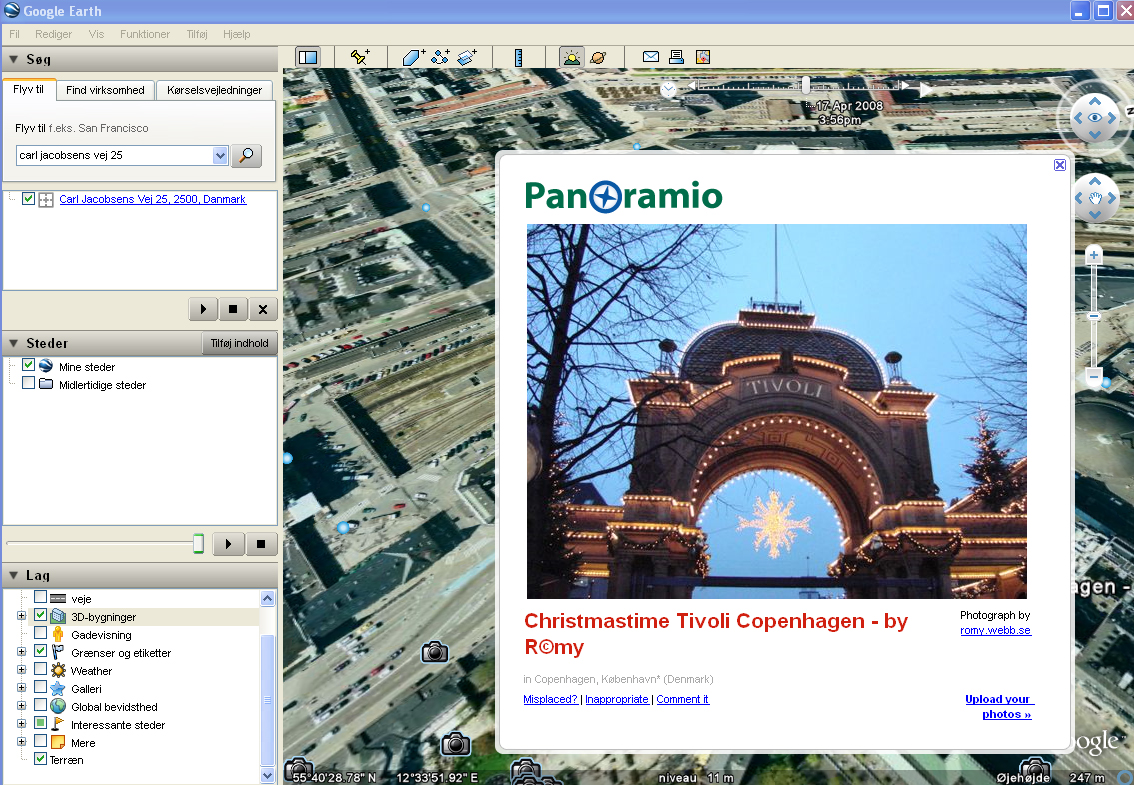1134x785 pixels.
Task: Open the Funktioner menu
Action: (145, 34)
